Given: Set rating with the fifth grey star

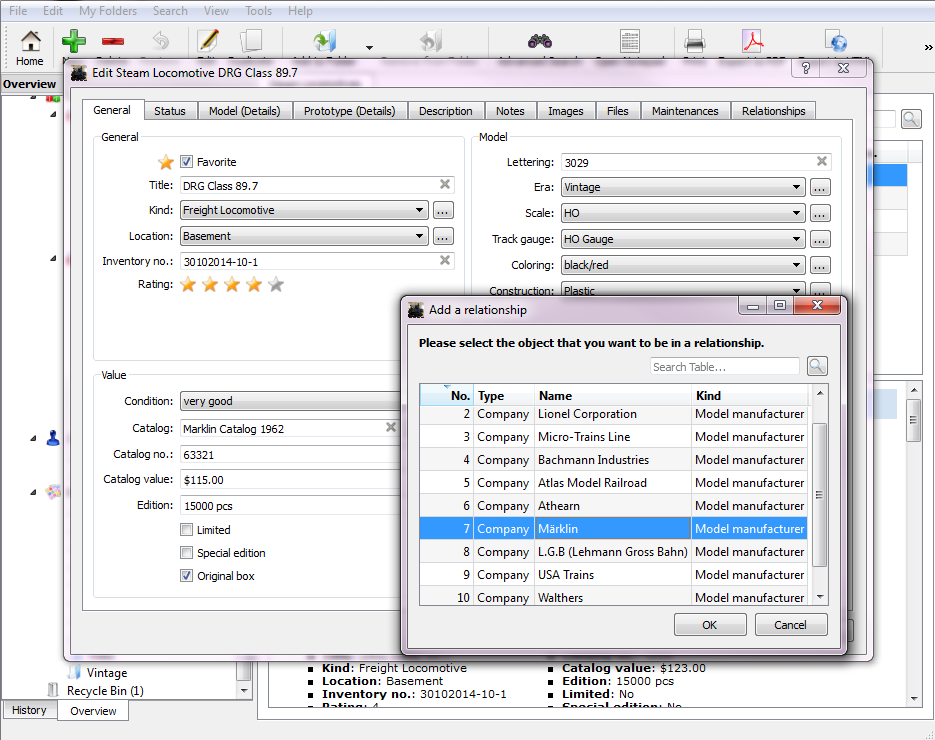Looking at the screenshot, I should (276, 284).
